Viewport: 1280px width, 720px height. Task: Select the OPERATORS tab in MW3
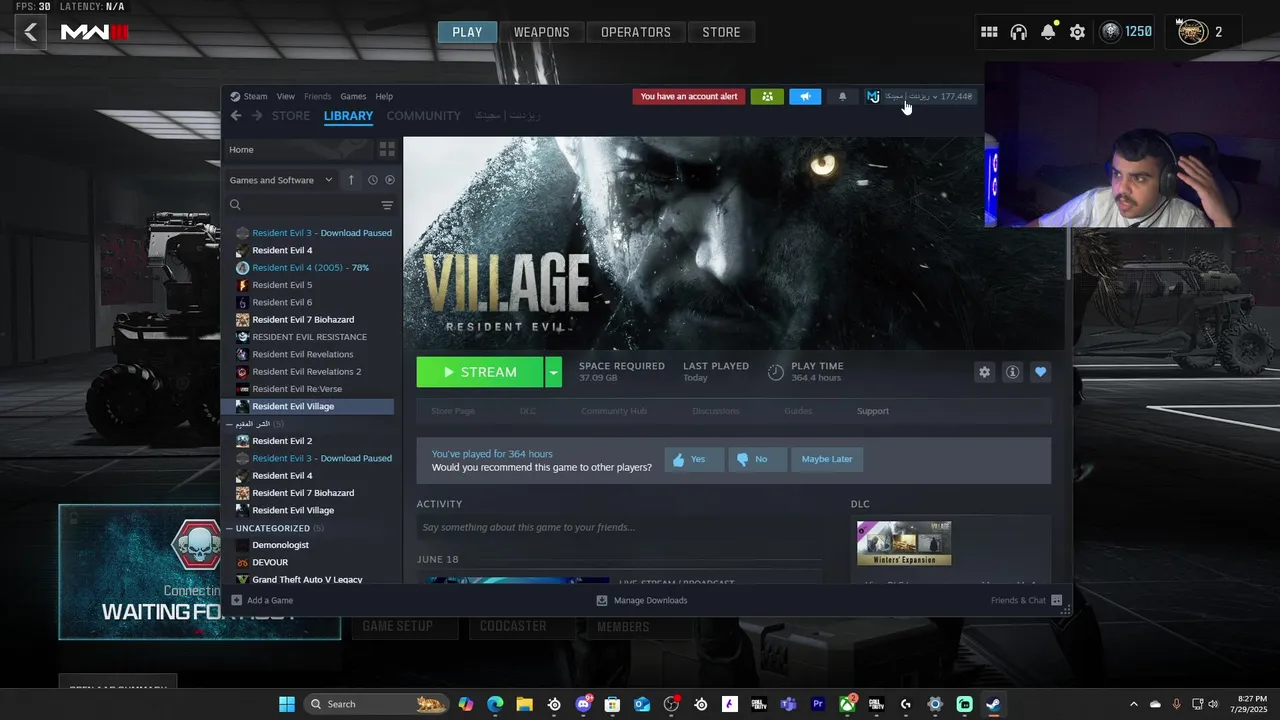click(636, 32)
